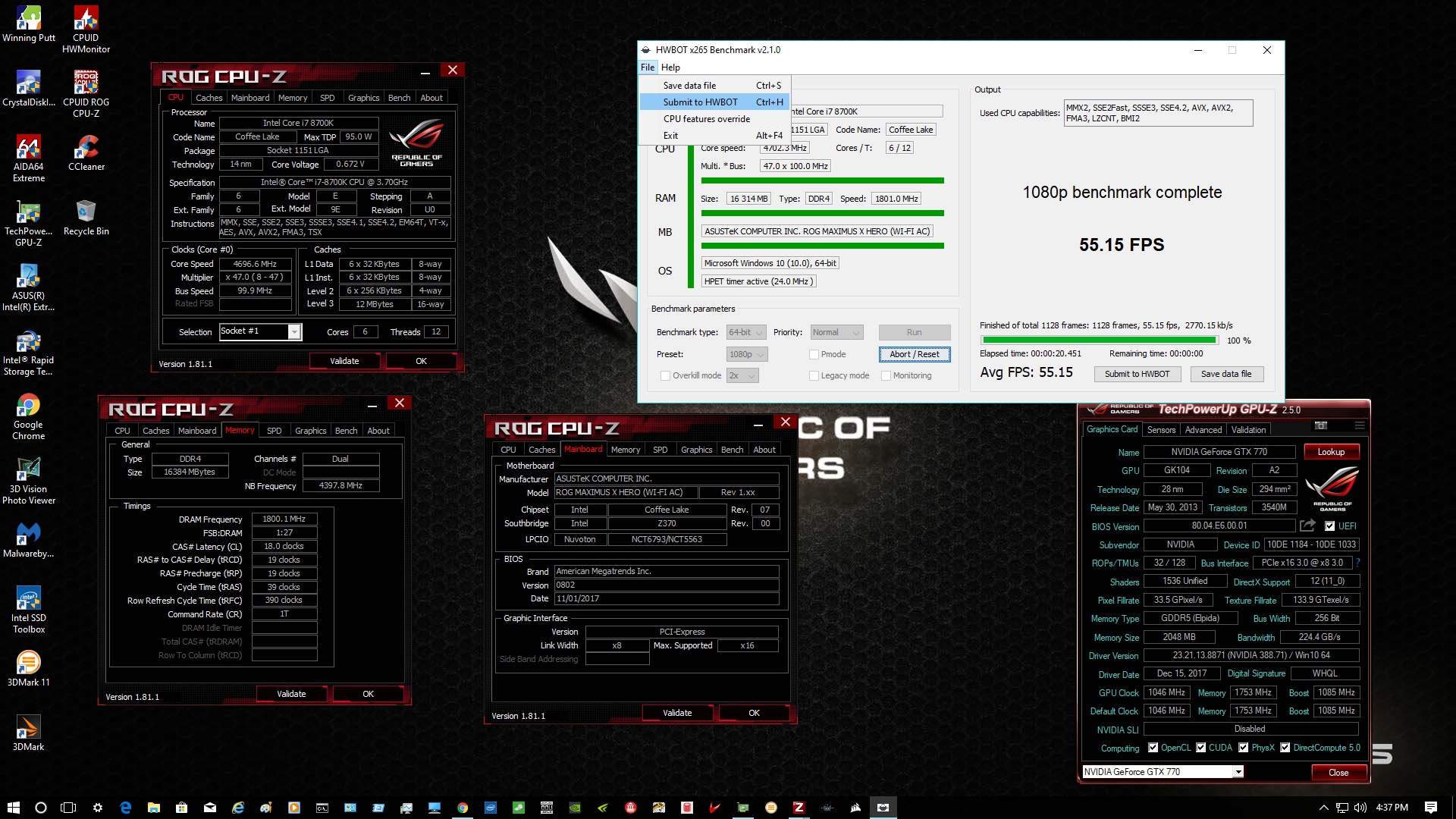Toggle the DirectCompute 5.0 checkbox
The image size is (1456, 819).
click(x=1285, y=748)
